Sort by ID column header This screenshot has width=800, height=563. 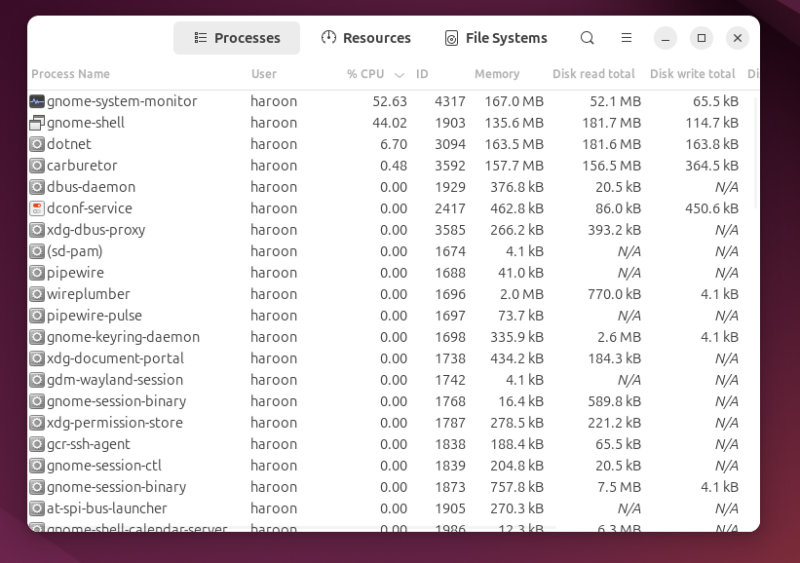coord(422,74)
